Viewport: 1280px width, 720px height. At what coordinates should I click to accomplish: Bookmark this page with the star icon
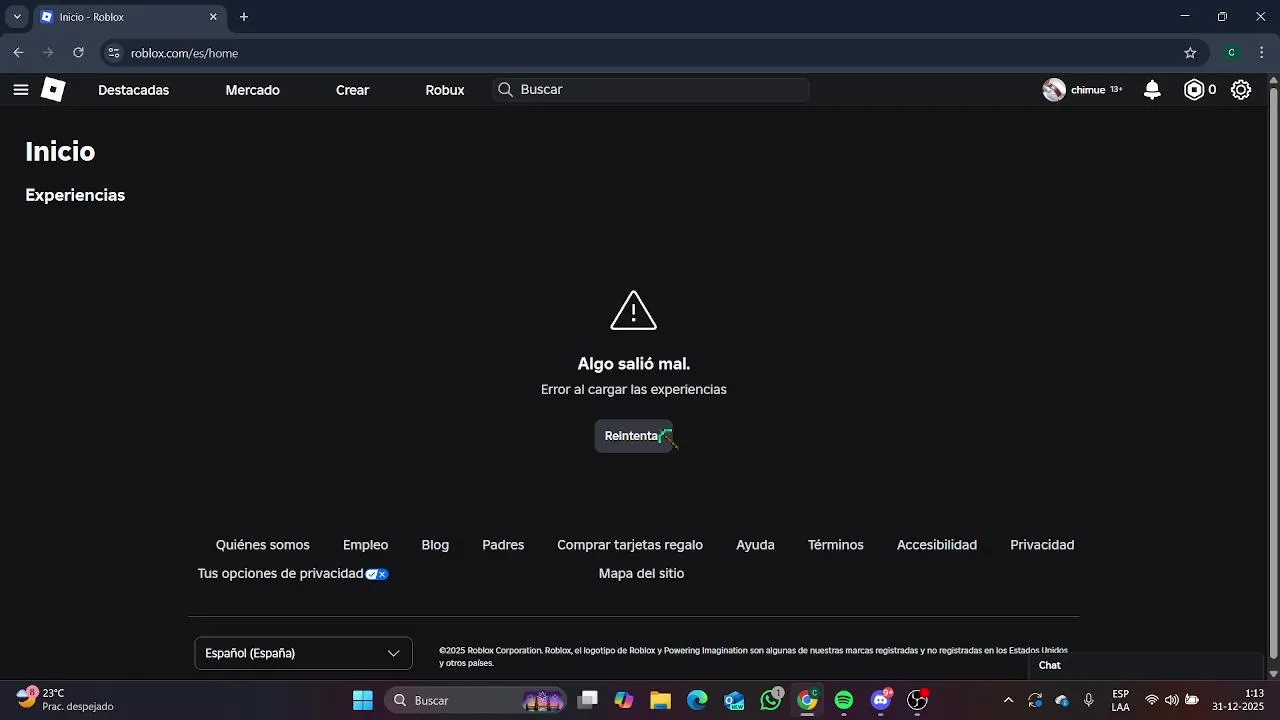[x=1190, y=53]
